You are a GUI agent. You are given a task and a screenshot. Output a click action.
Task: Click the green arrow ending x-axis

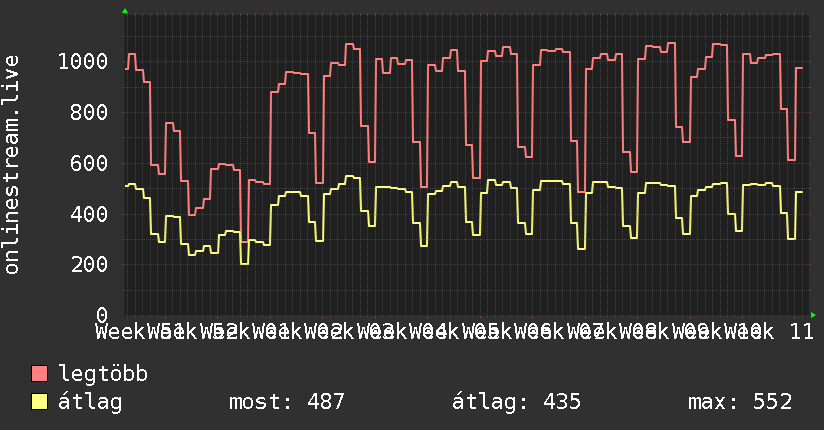(813, 315)
